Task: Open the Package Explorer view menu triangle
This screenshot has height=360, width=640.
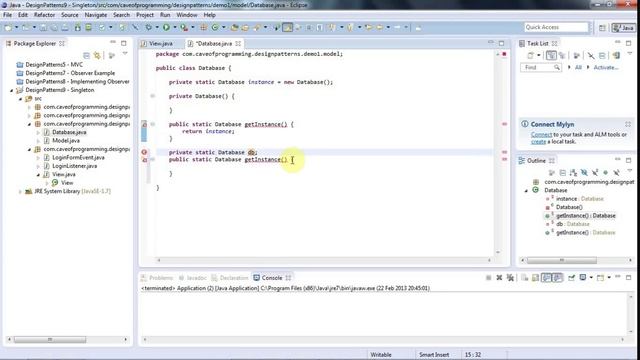Action: click(125, 53)
